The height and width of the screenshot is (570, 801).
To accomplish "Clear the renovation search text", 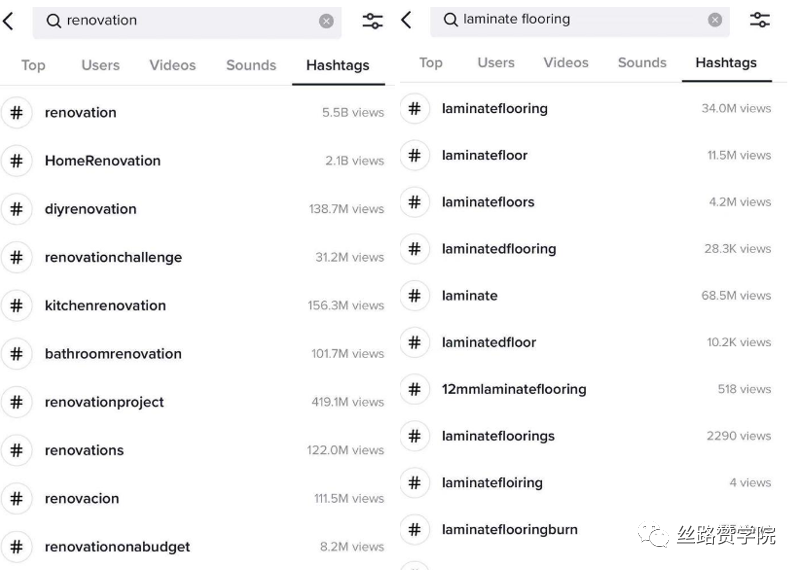I will tap(326, 21).
